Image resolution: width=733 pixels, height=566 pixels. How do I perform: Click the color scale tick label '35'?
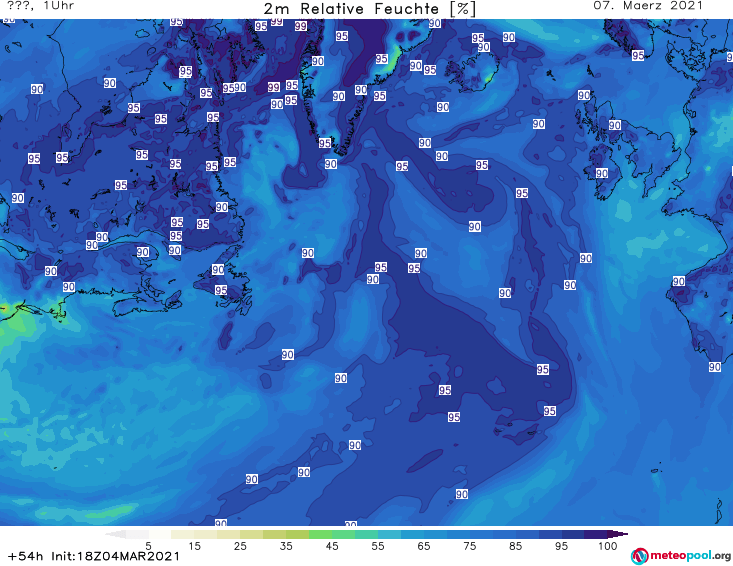286,546
